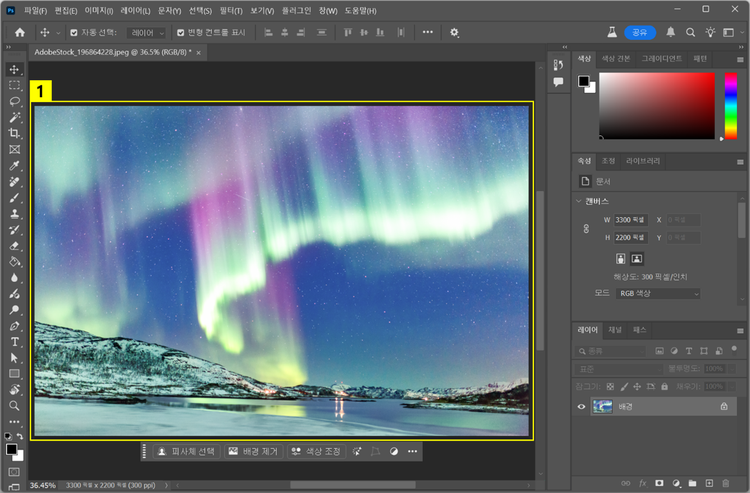Select the Magic Wand tool
750x493 pixels.
[15, 117]
